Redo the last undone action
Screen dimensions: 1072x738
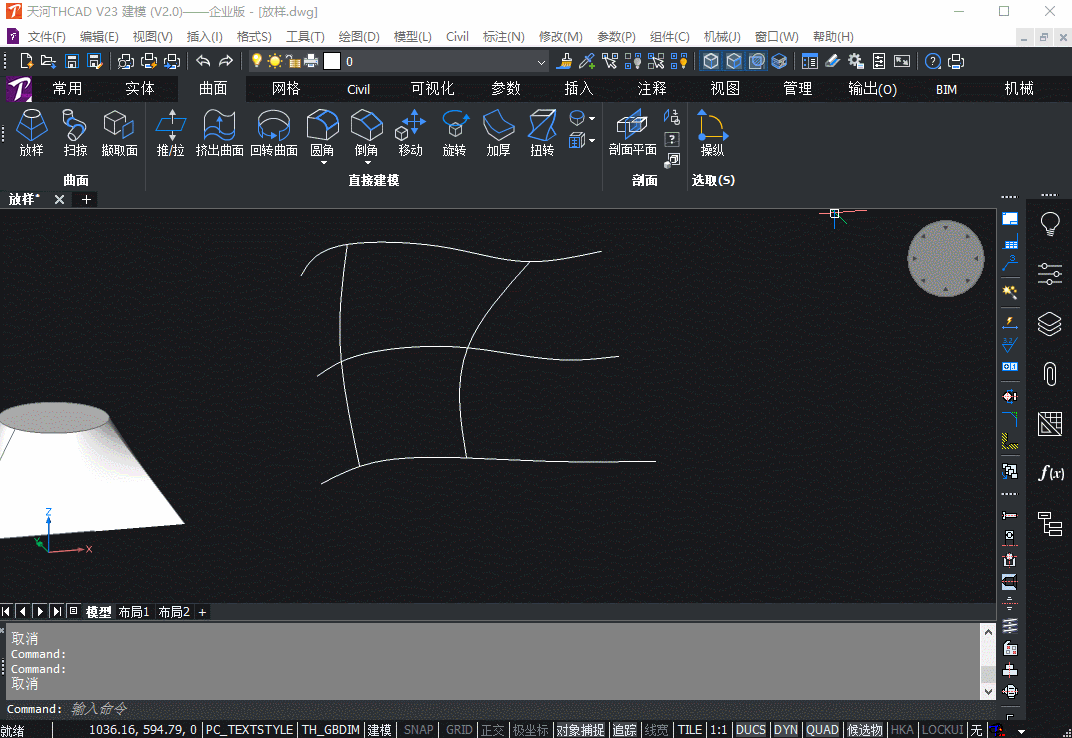[226, 62]
